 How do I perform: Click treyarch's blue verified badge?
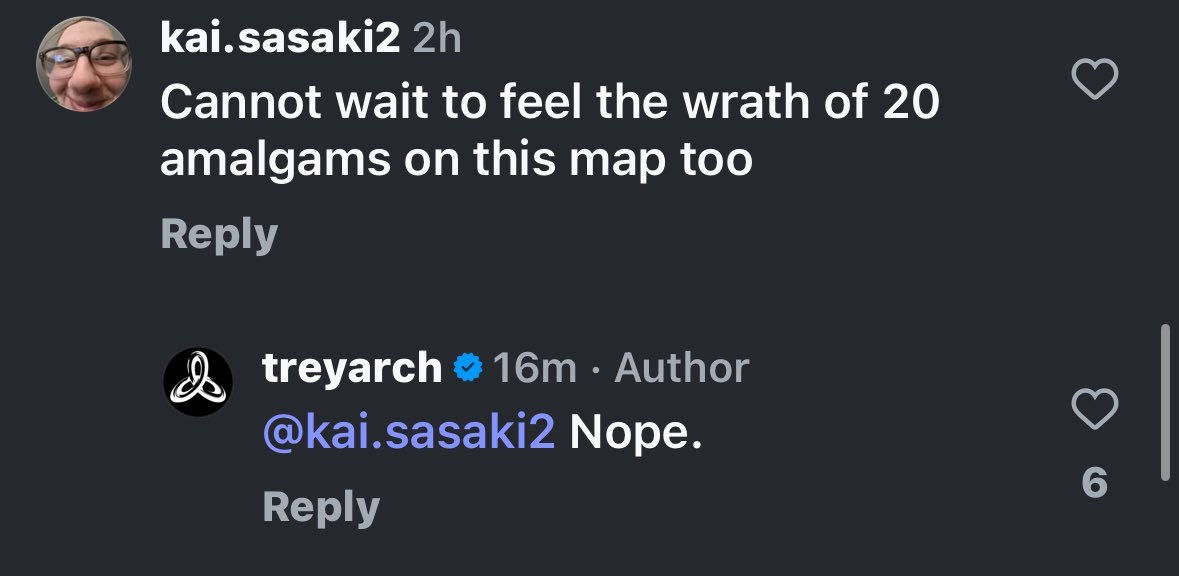(467, 369)
